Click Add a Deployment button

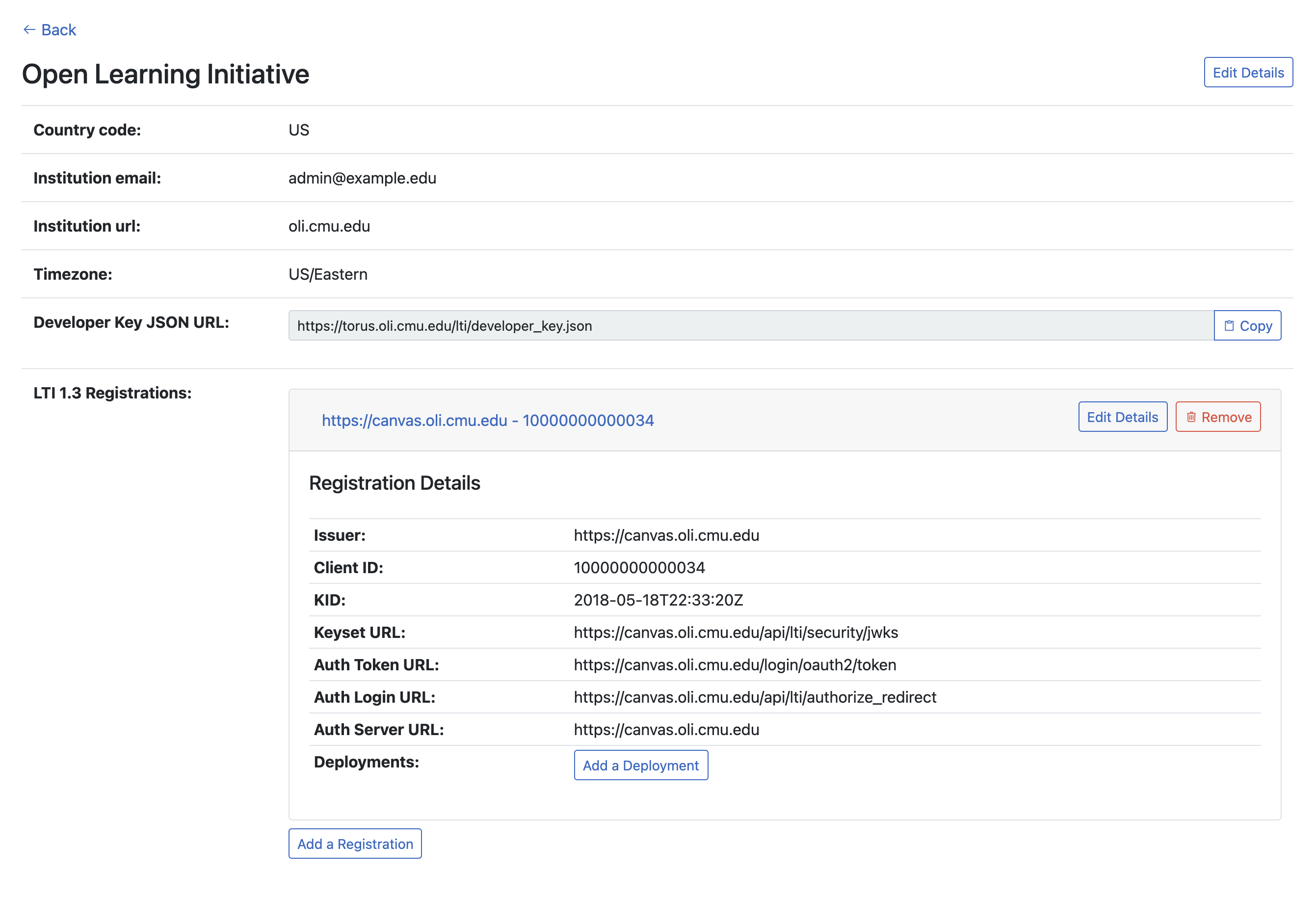(640, 765)
